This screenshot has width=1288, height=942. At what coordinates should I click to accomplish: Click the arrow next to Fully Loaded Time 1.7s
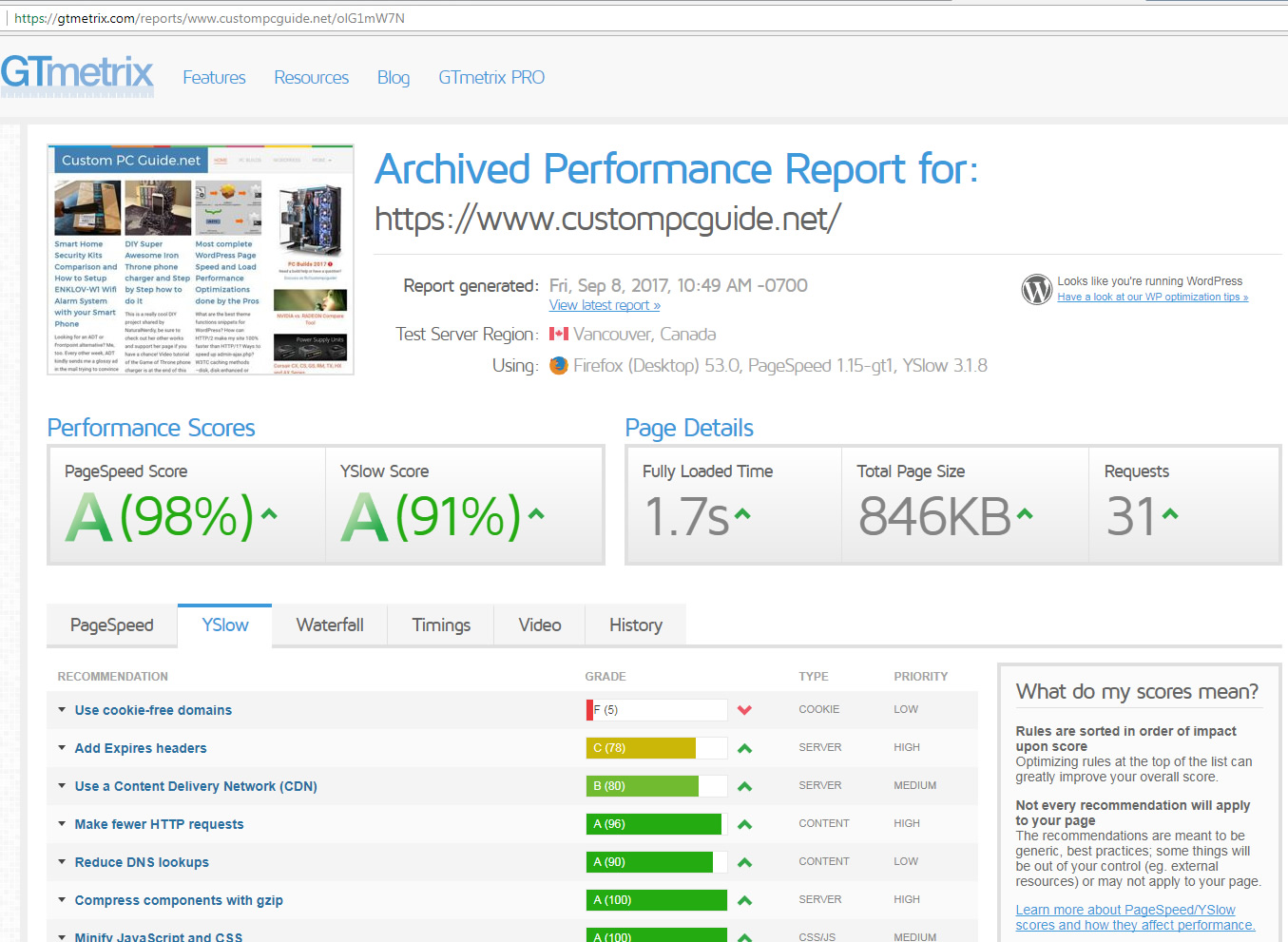[742, 514]
